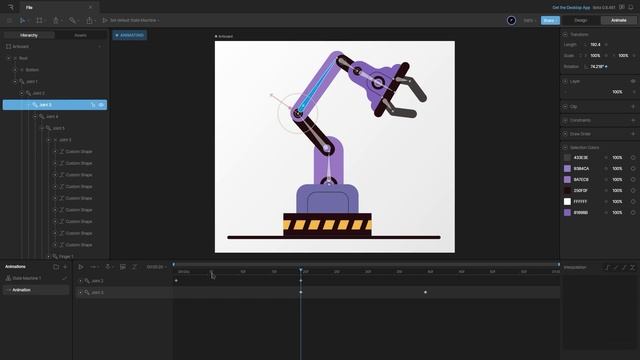Click the timeline current time field
The height and width of the screenshot is (360, 640).
pos(155,267)
